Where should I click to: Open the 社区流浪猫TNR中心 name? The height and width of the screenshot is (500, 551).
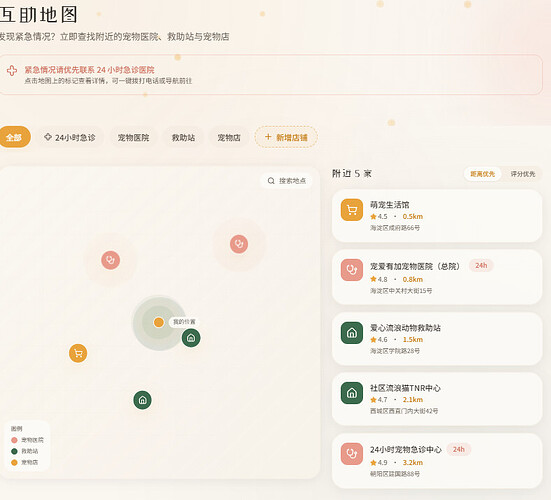click(405, 388)
